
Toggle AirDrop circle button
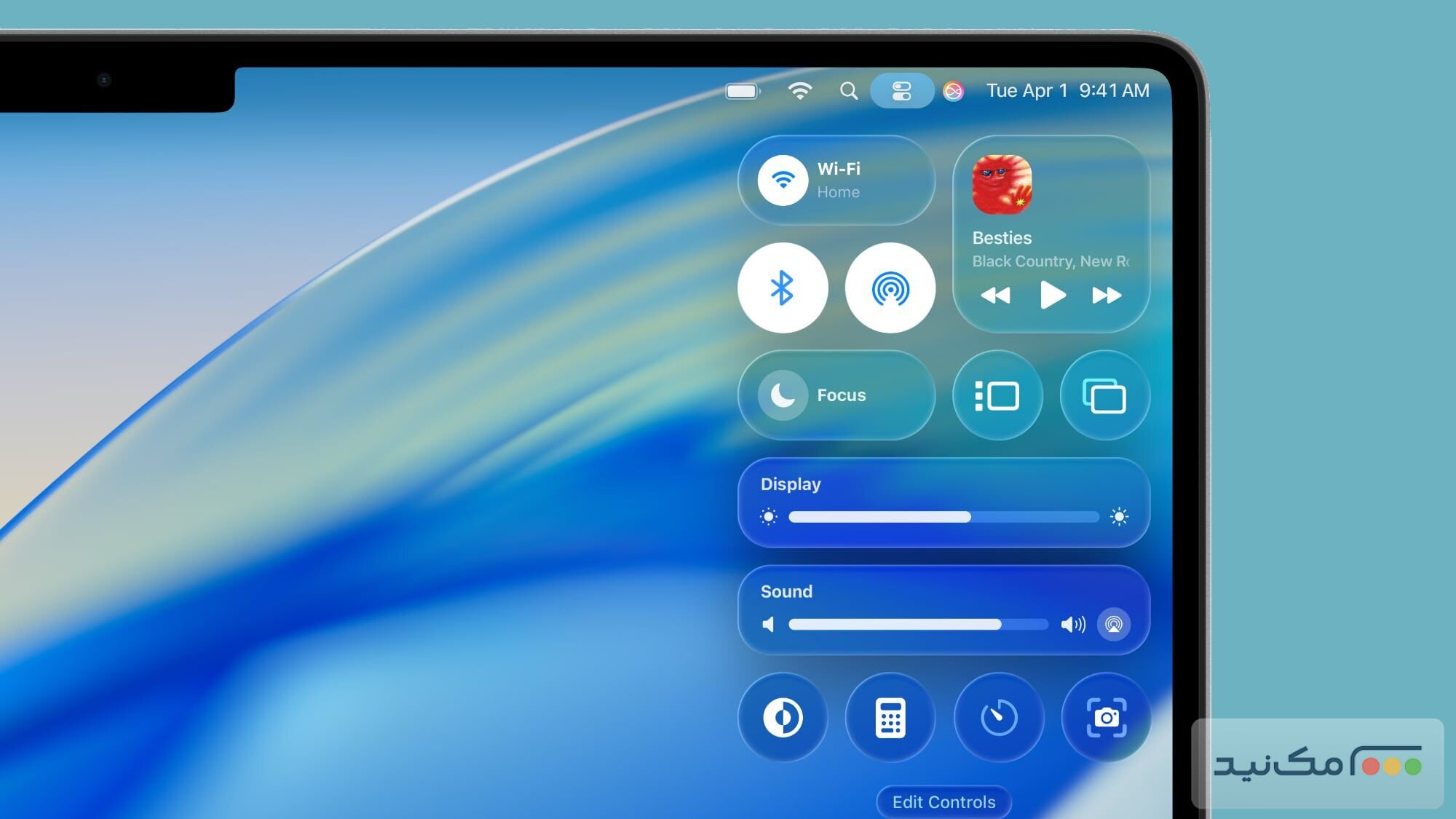tap(890, 288)
